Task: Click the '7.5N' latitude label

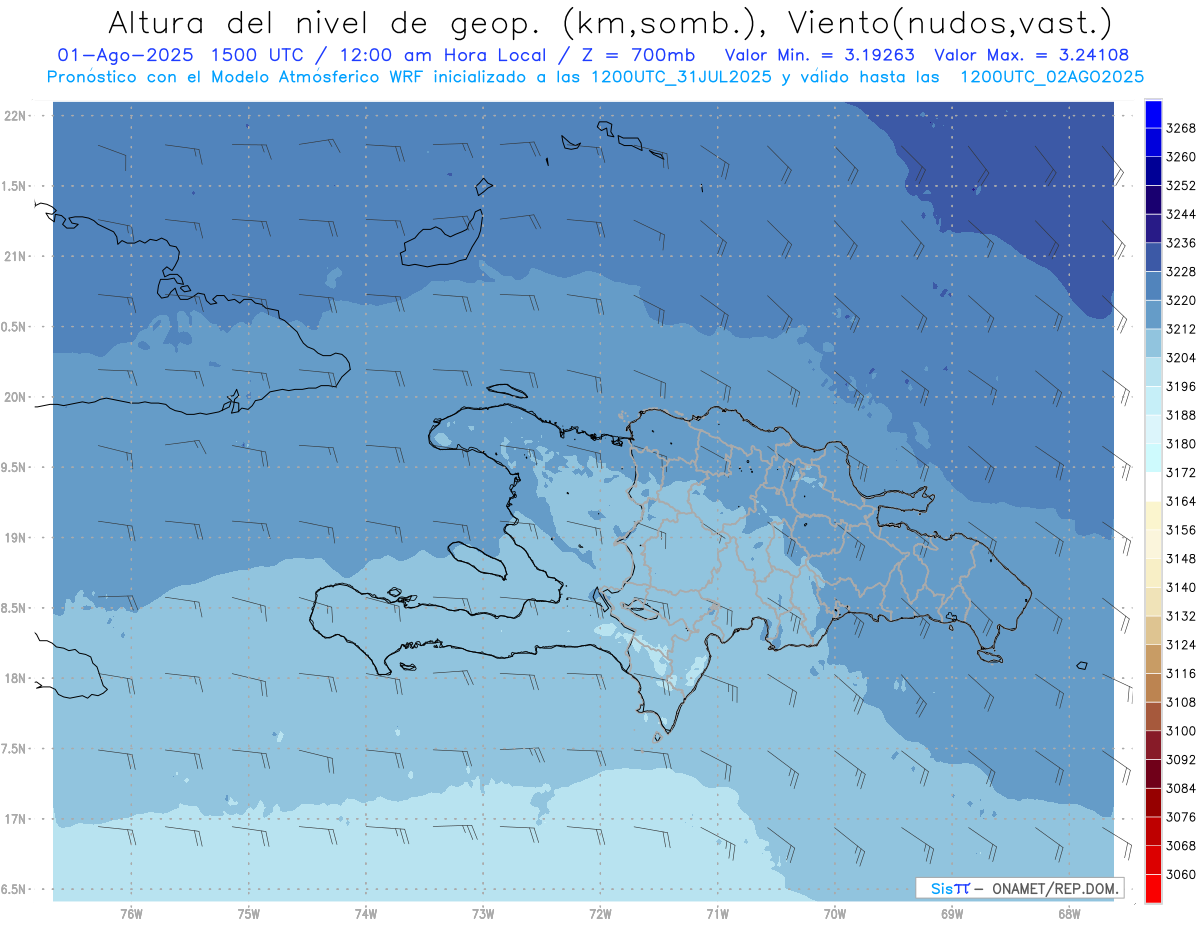Action: pyautogui.click(x=14, y=749)
